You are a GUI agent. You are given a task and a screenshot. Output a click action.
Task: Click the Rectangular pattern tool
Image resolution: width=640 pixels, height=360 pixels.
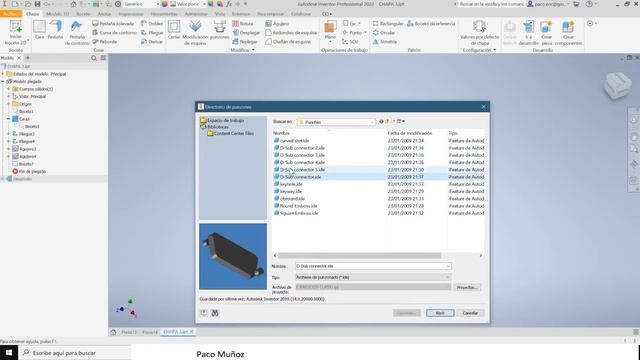(x=388, y=24)
